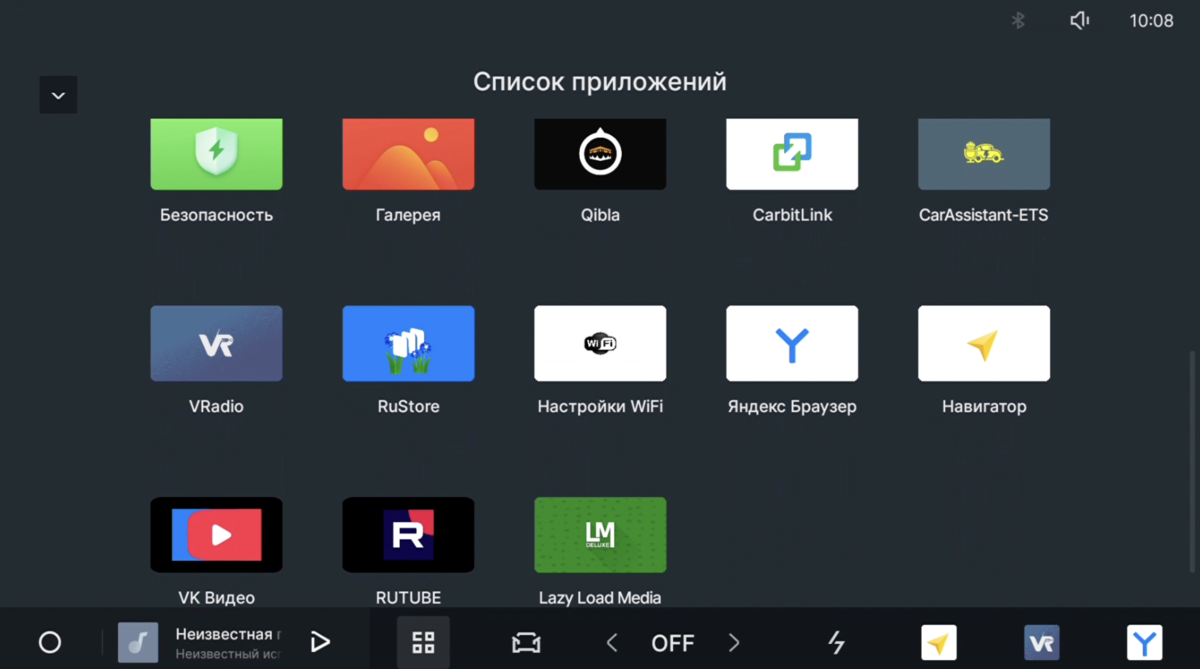
Task: Open the RUTUBE app
Action: click(408, 535)
